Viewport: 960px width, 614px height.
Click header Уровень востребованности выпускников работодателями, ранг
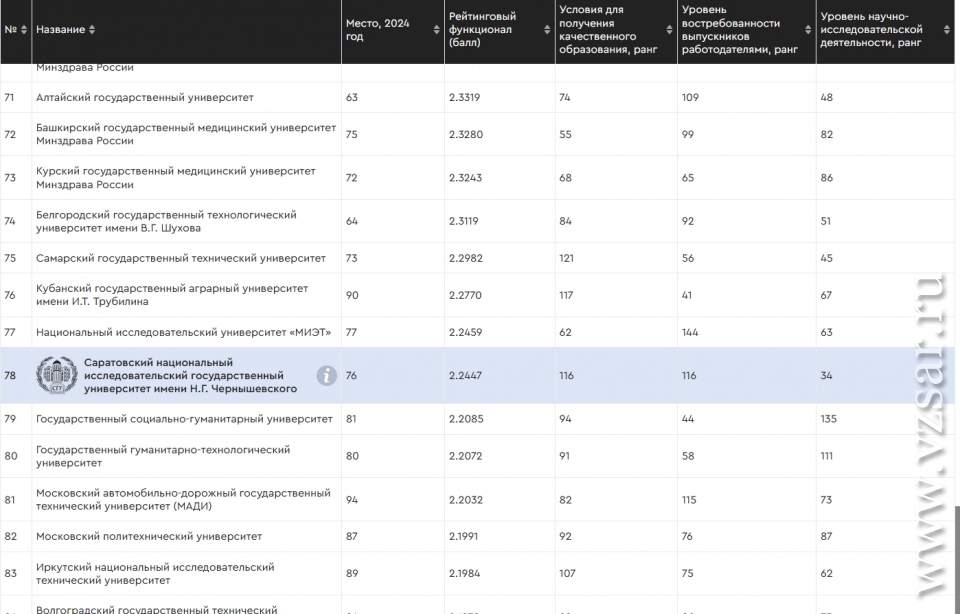(740, 29)
